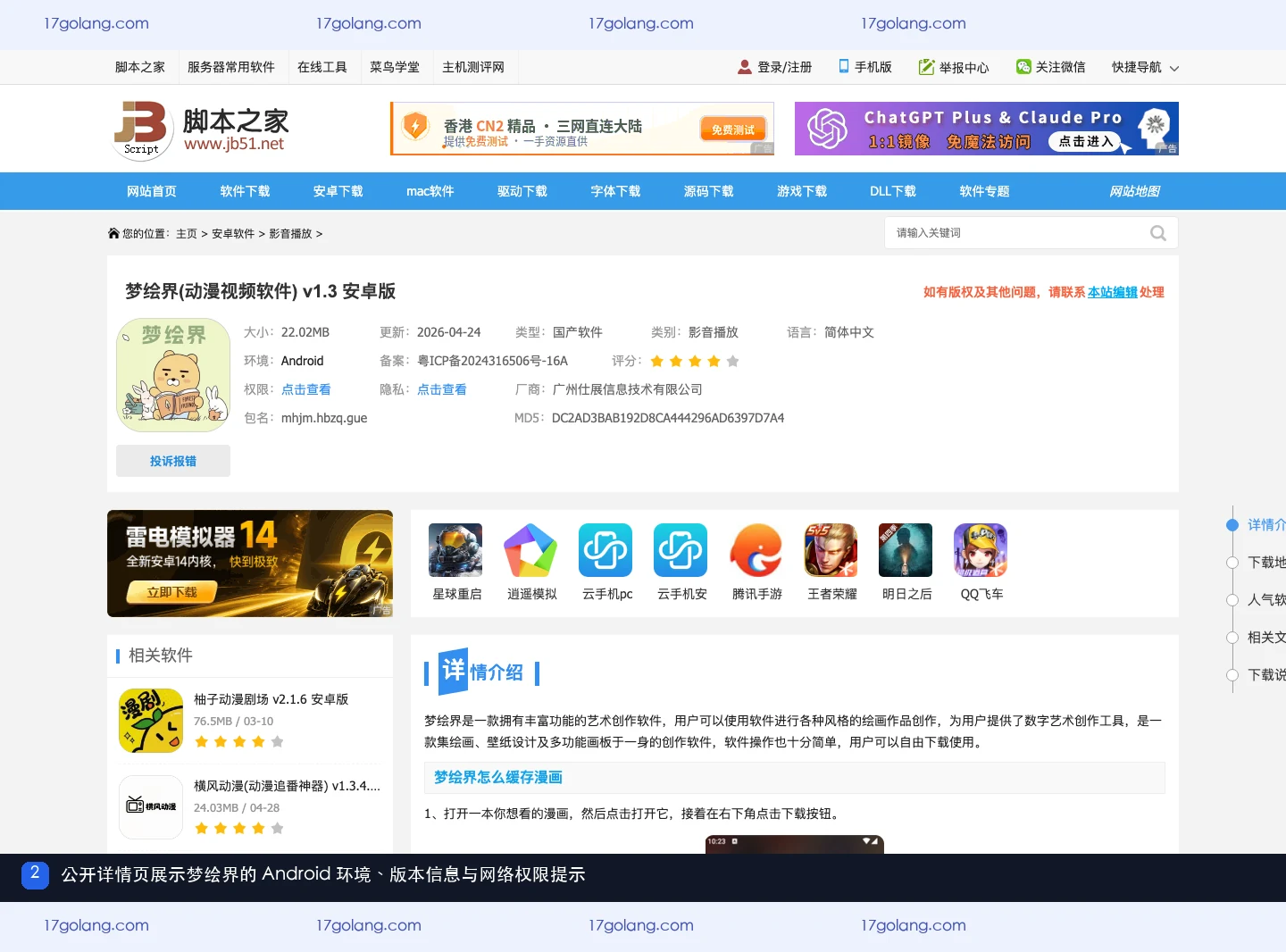The width and height of the screenshot is (1286, 952).
Task: Open the 柚子动漫剧场 v2.1.6 安卓版 link
Action: point(271,699)
